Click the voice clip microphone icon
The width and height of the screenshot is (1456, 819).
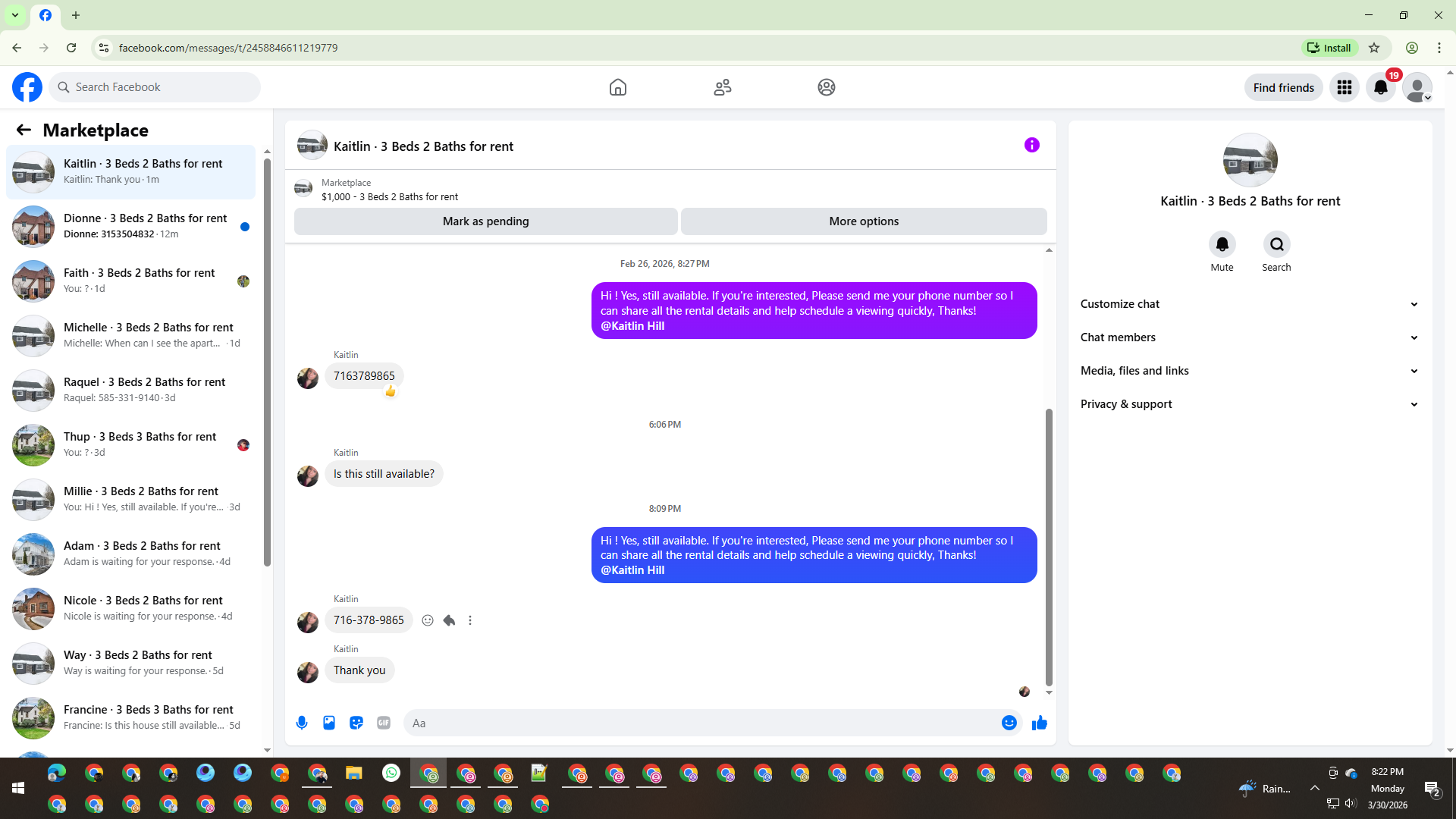[302, 723]
